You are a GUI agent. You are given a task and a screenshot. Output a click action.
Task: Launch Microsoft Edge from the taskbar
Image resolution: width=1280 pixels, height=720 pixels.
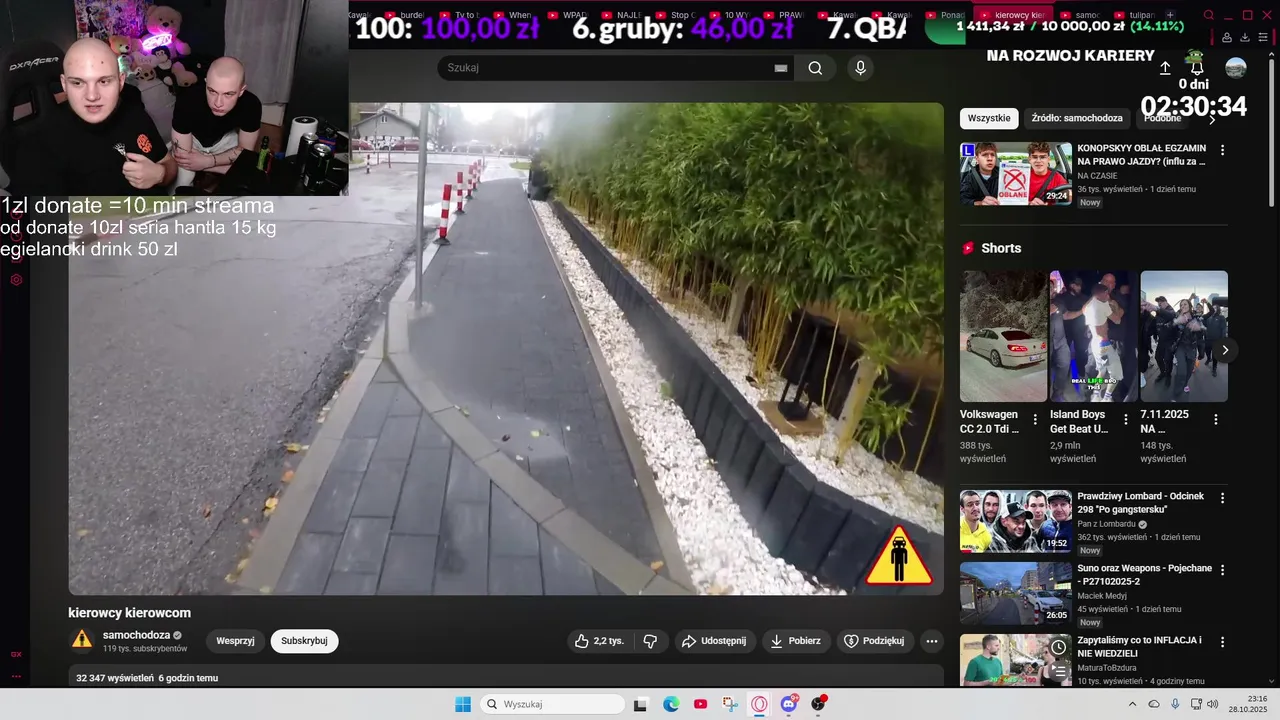(671, 704)
